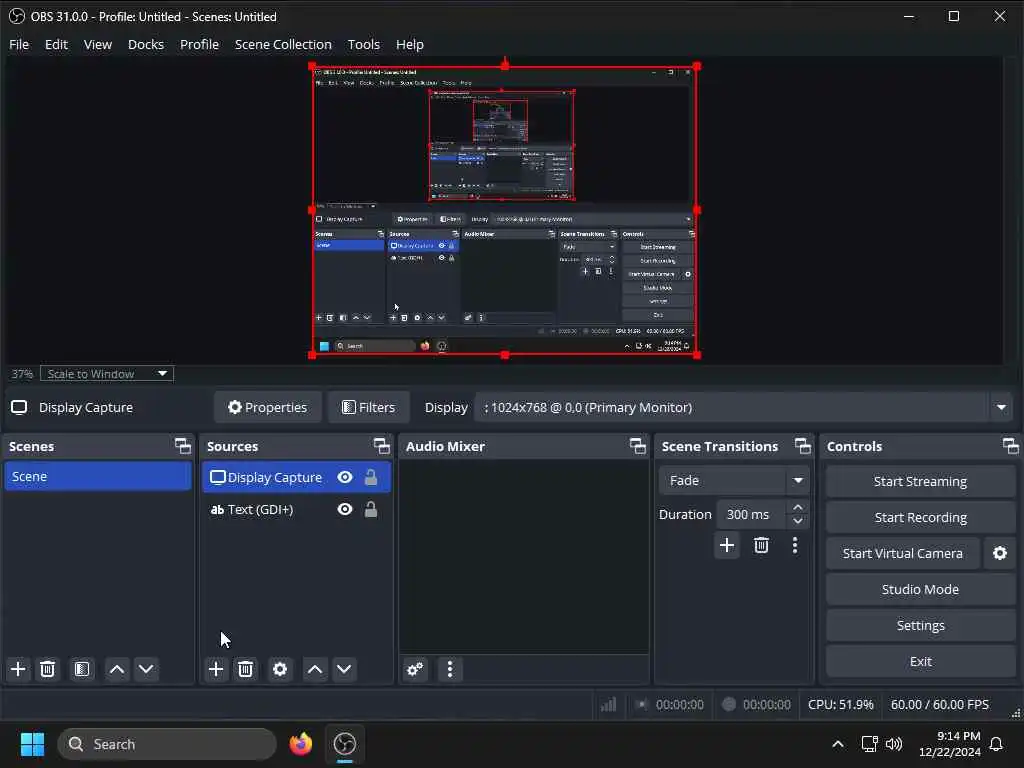Open the Docks menu
1024x768 pixels.
[x=146, y=44]
